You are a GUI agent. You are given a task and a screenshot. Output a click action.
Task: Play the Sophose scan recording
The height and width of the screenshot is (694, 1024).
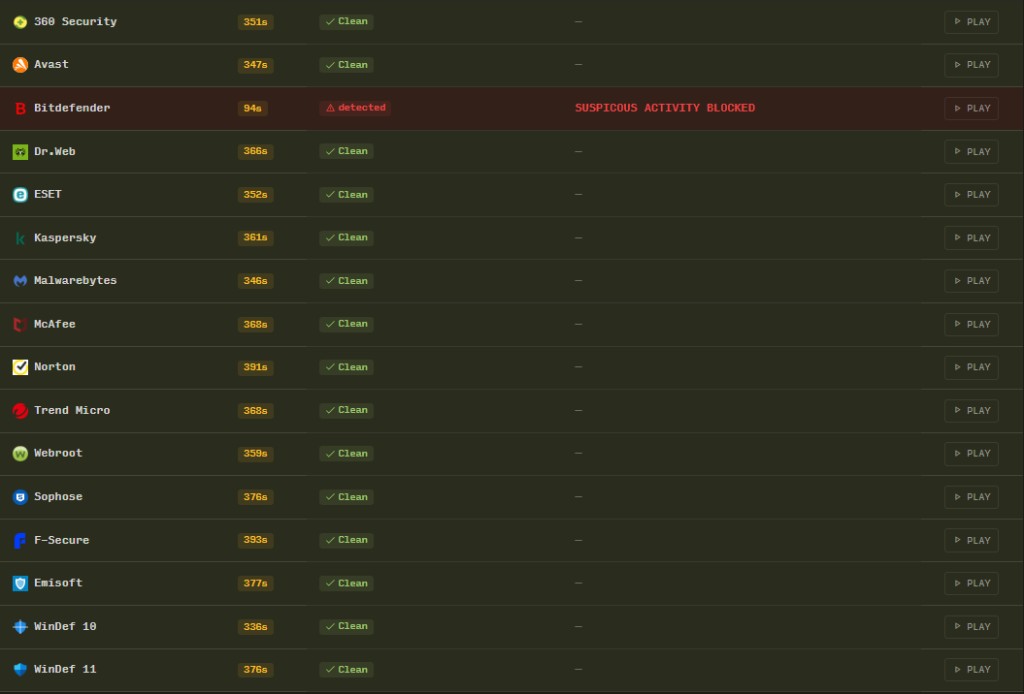[x=971, y=497]
